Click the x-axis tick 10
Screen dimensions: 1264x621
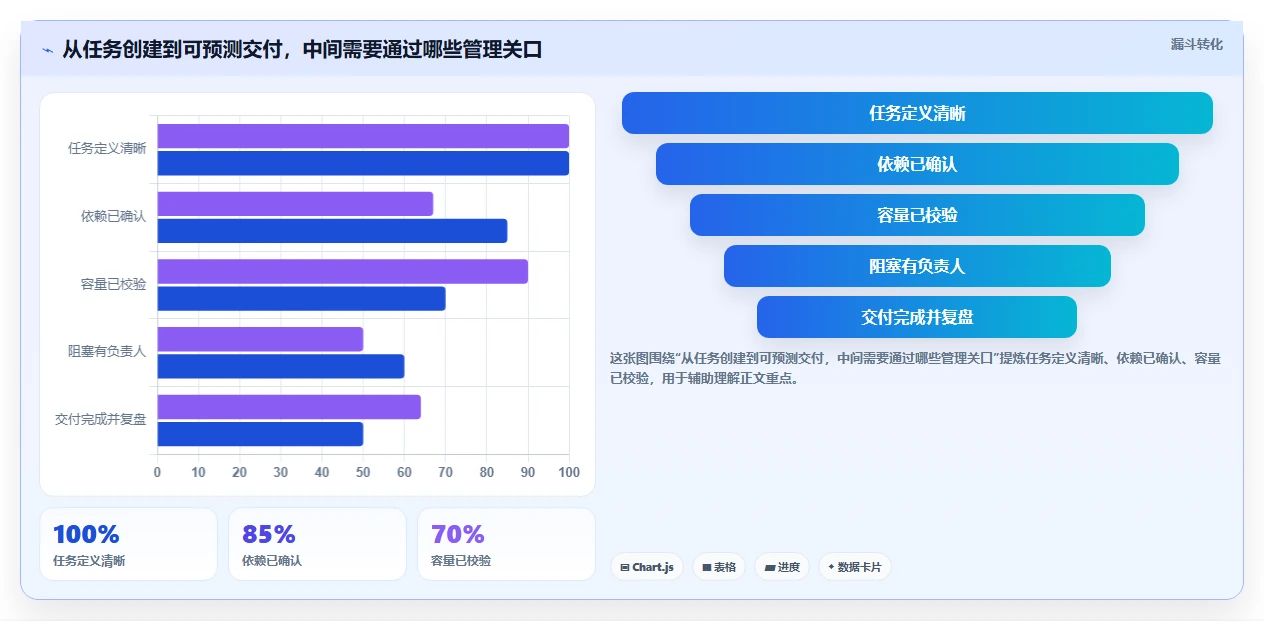click(x=198, y=472)
